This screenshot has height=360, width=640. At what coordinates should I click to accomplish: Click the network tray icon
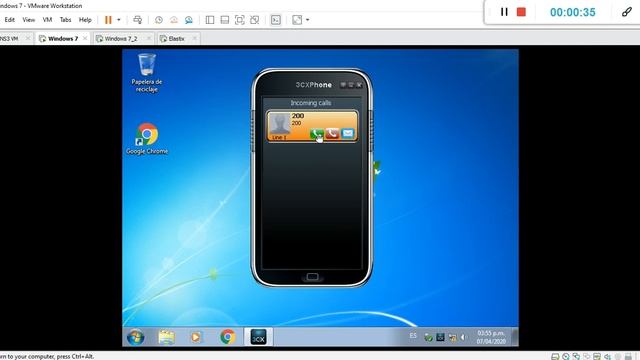(452, 337)
